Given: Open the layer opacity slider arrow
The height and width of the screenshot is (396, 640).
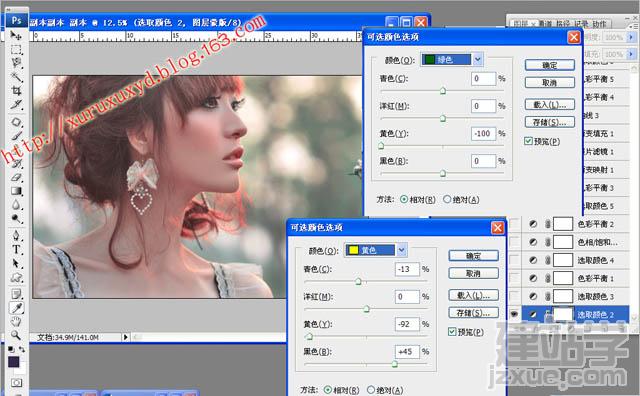Looking at the screenshot, I should pos(631,37).
